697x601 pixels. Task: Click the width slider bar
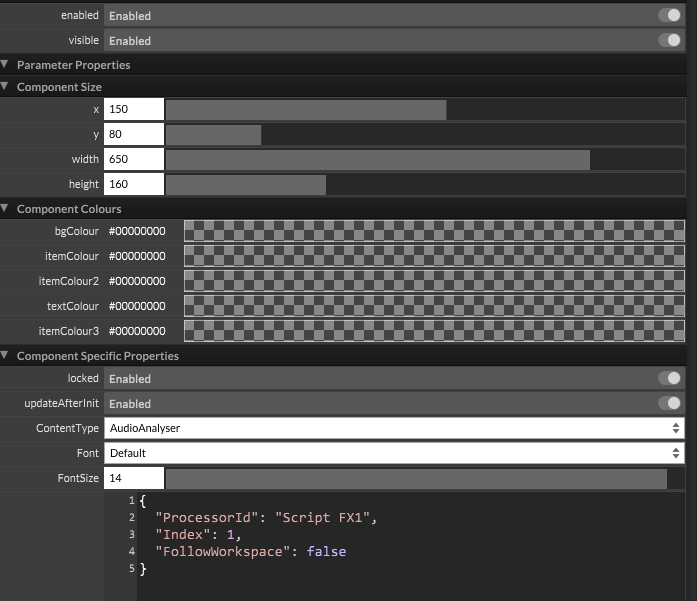tap(425, 160)
